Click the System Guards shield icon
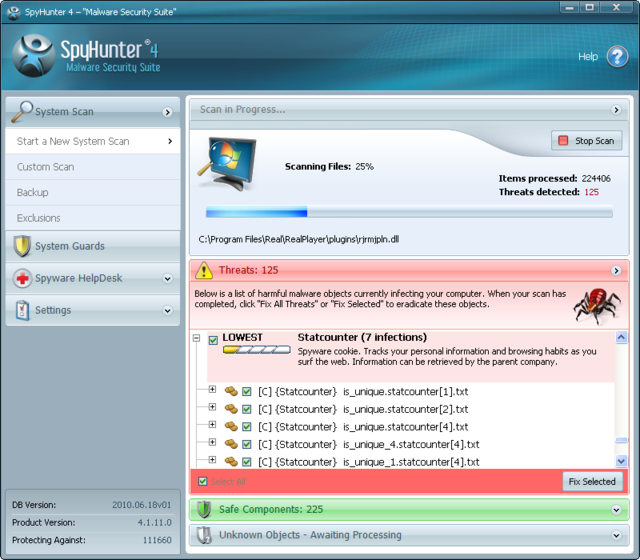Image resolution: width=640 pixels, height=560 pixels. pyautogui.click(x=22, y=246)
